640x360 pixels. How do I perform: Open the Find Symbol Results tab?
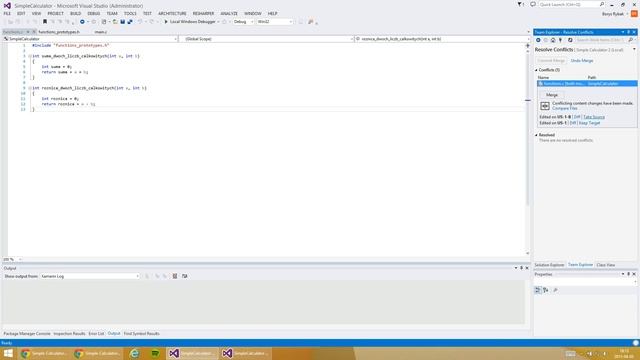point(142,333)
